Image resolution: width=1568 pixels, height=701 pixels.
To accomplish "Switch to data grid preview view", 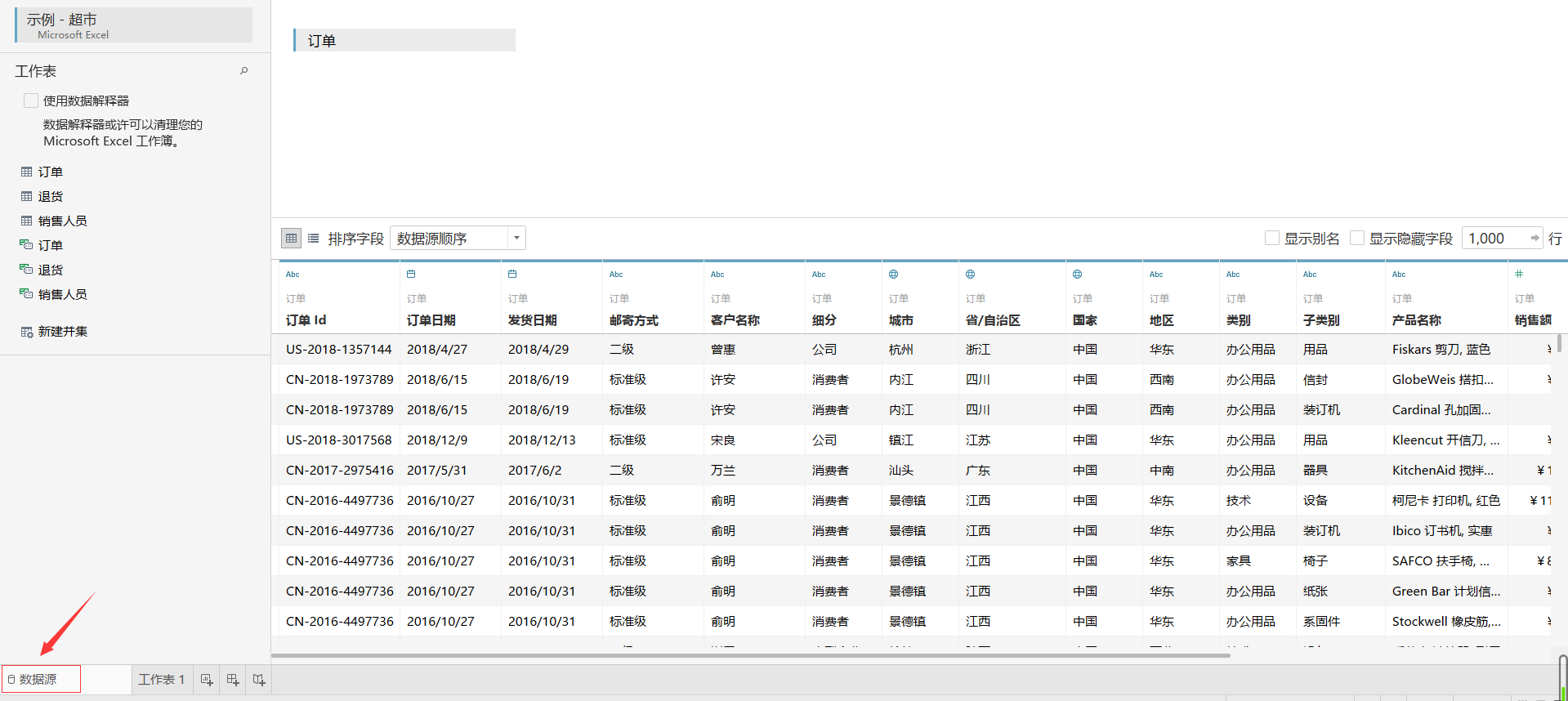I will point(291,238).
